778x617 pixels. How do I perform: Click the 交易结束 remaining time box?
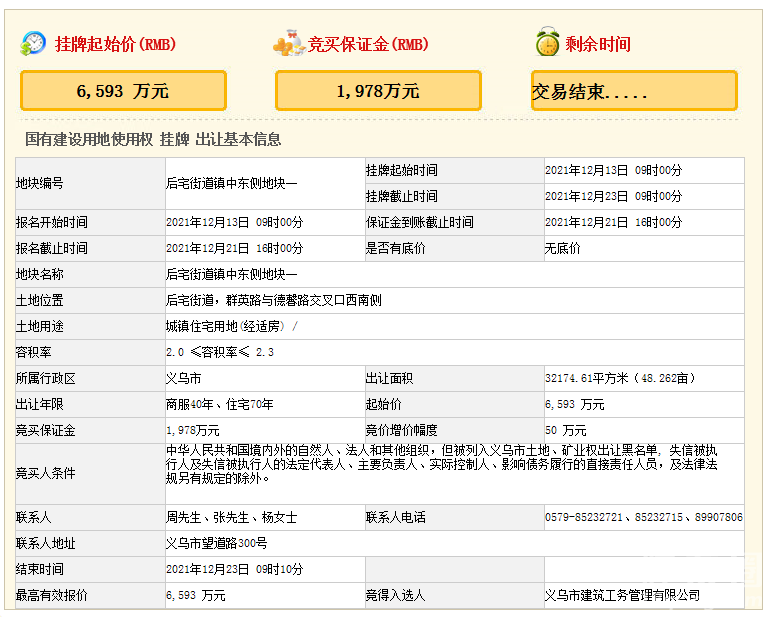(x=634, y=91)
